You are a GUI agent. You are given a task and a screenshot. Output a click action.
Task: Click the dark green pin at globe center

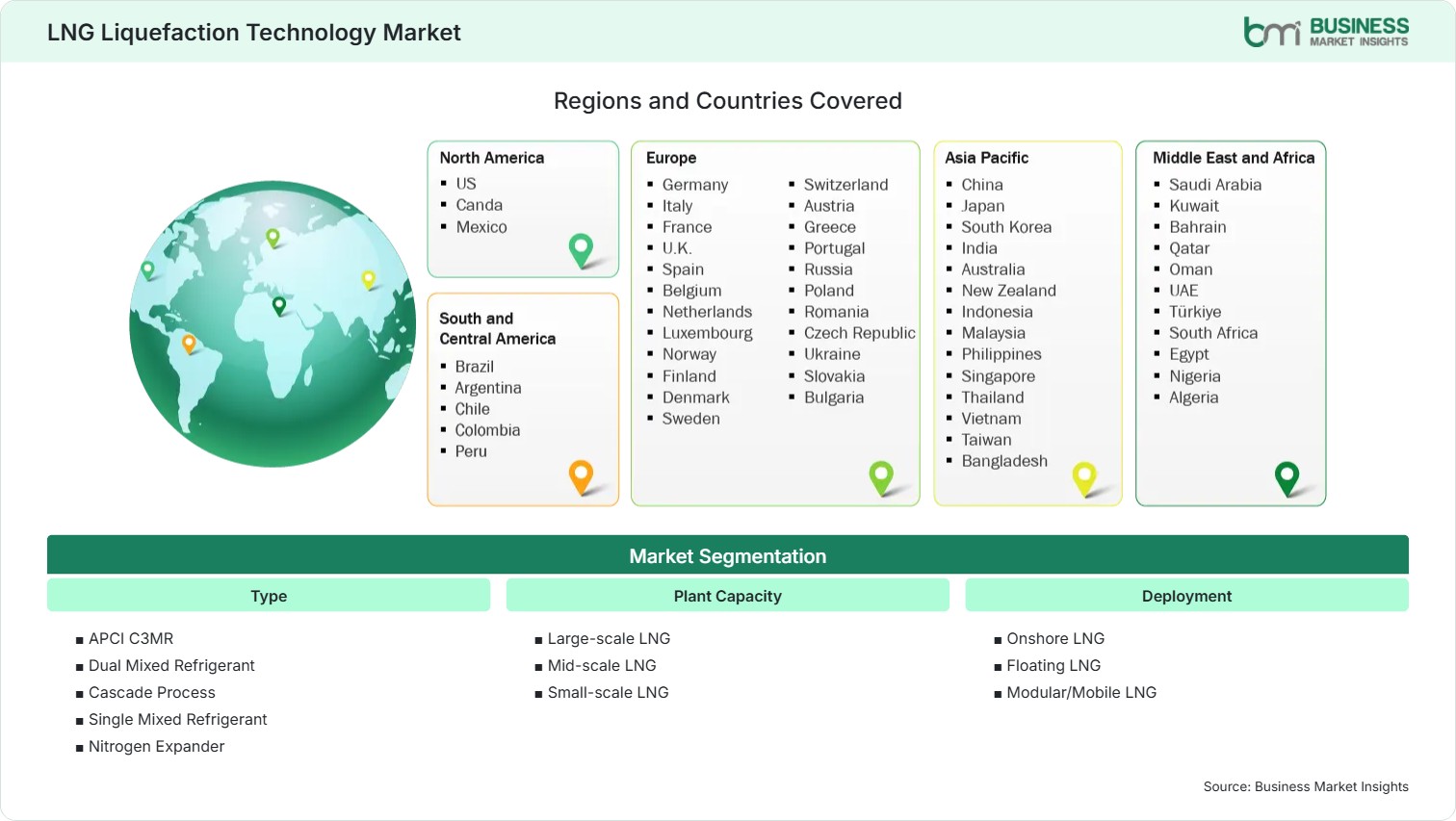tap(279, 306)
